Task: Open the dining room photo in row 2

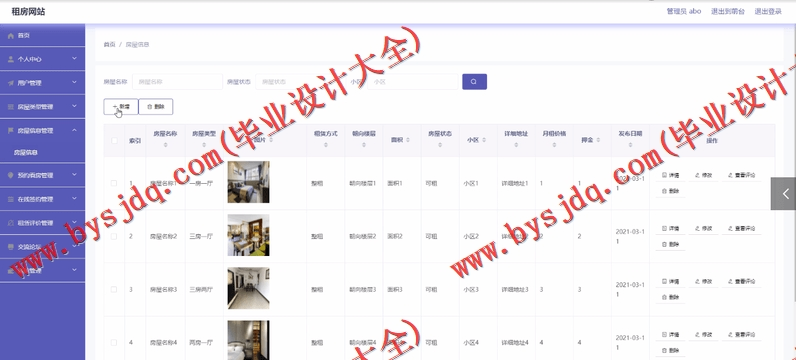Action: click(248, 235)
